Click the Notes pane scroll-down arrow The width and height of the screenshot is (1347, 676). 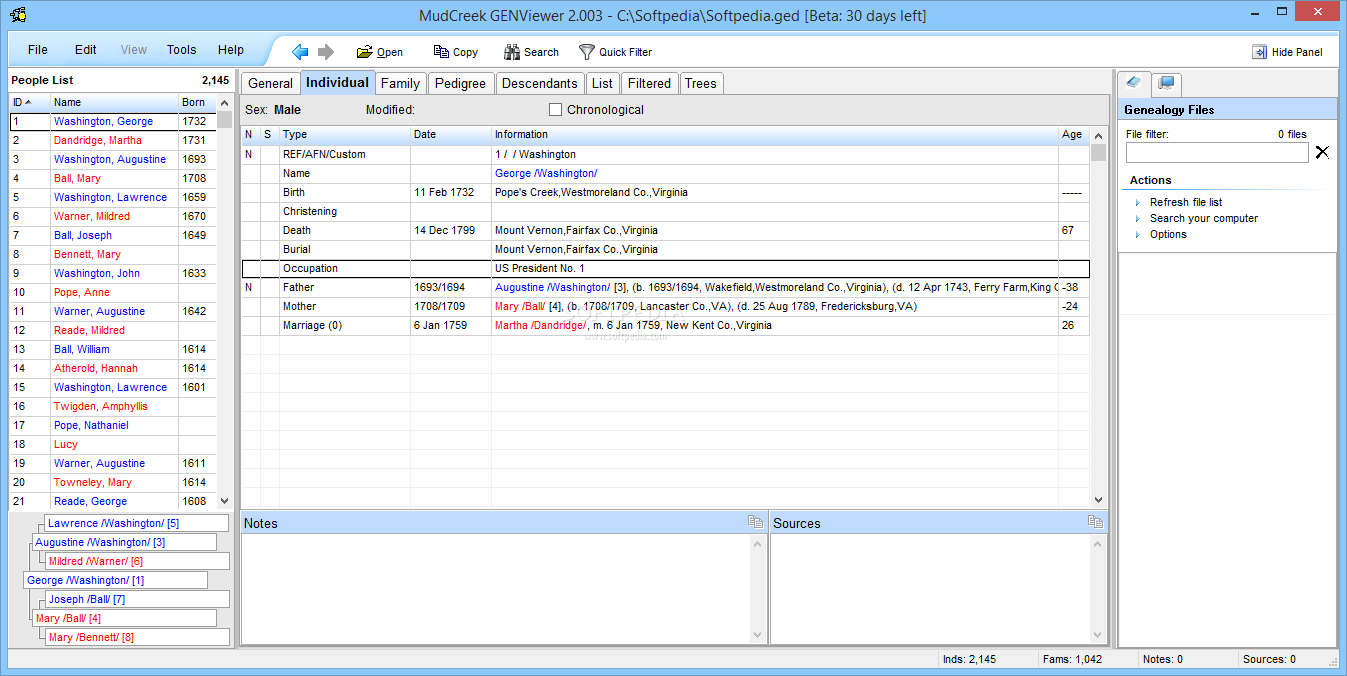(x=759, y=635)
